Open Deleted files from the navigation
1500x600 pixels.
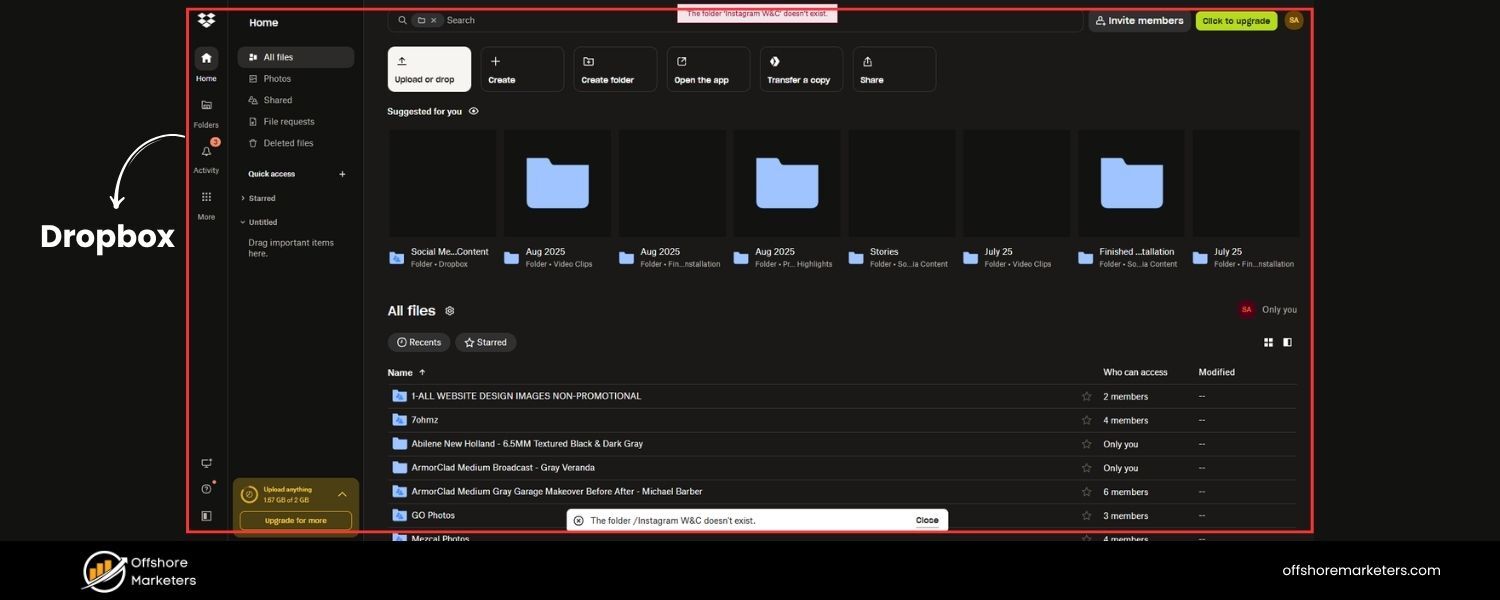coord(288,142)
